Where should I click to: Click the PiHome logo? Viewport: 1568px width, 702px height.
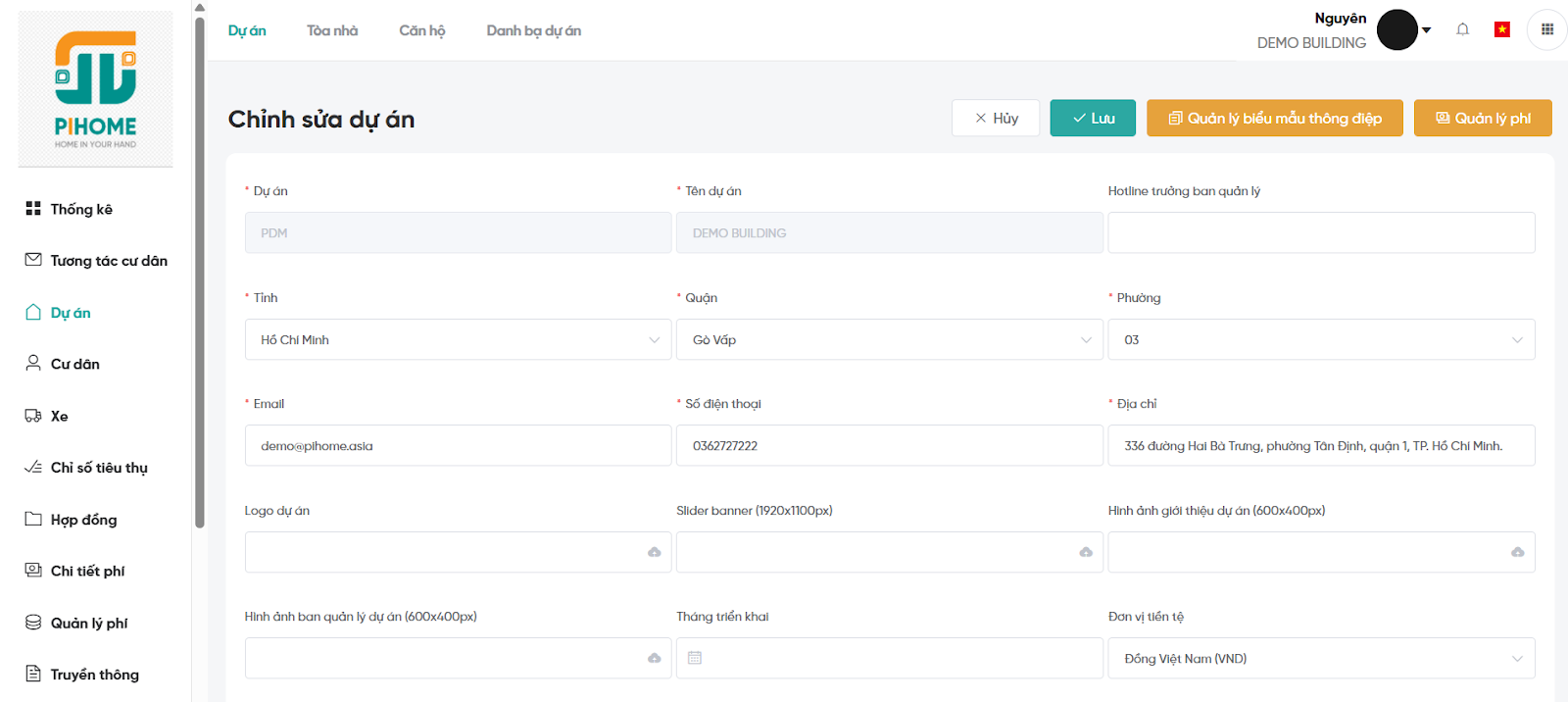[x=95, y=89]
